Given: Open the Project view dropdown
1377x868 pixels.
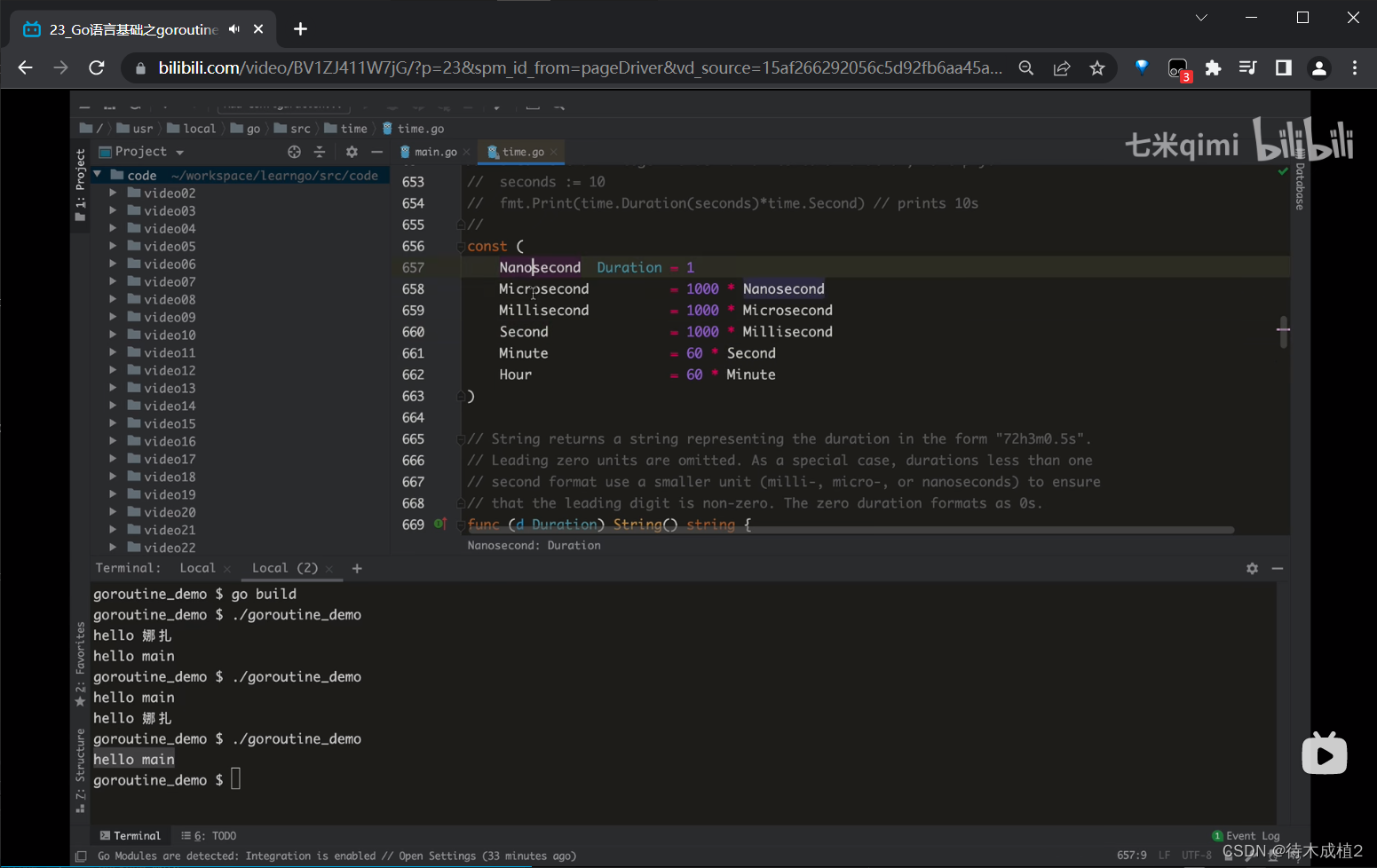Looking at the screenshot, I should tap(180, 153).
